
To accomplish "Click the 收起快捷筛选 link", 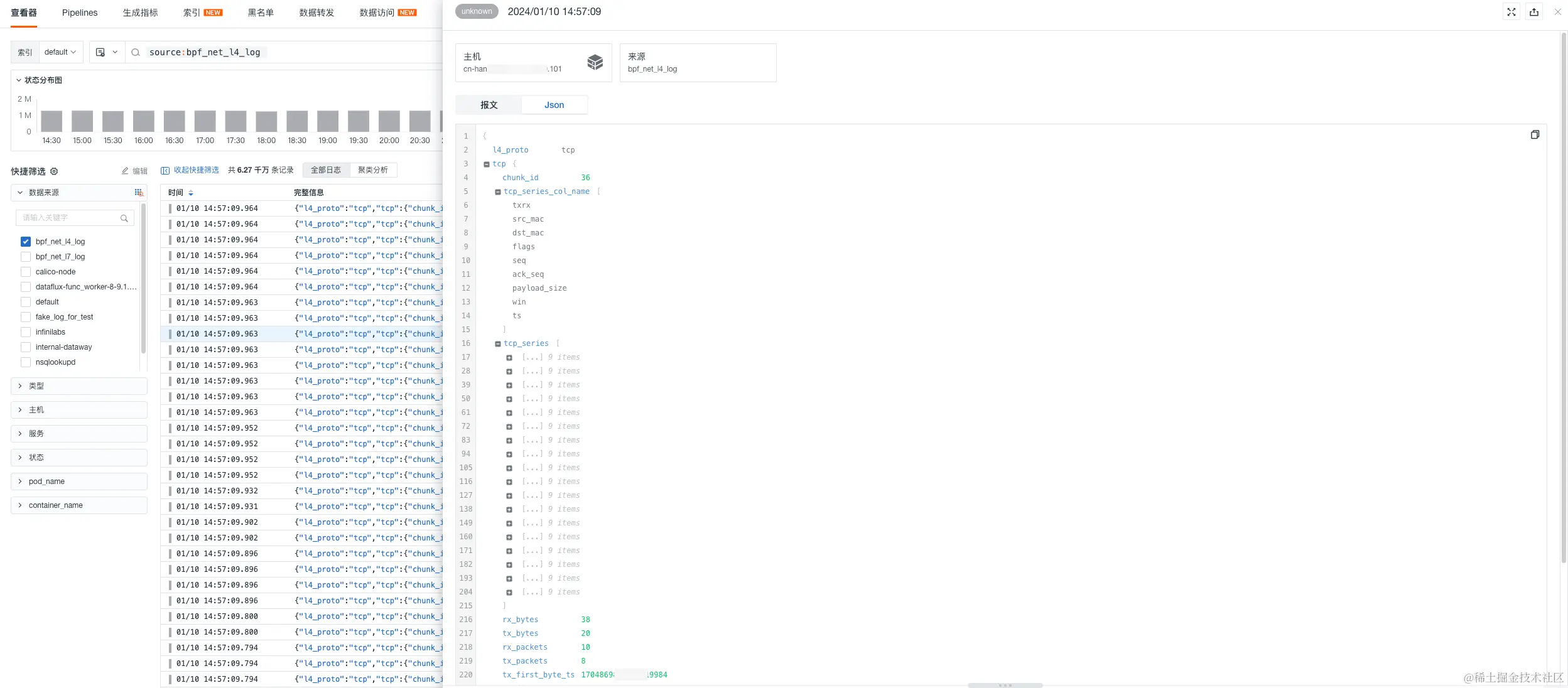I will click(196, 170).
